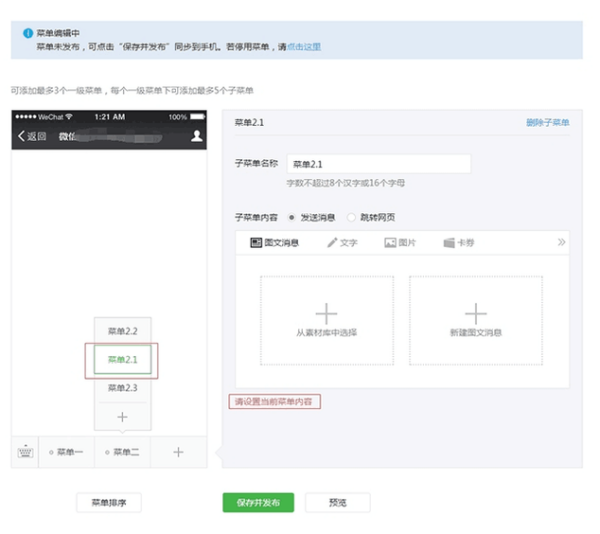600x534 pixels.
Task: Click the plus icon to add submenu
Action: pos(122,416)
